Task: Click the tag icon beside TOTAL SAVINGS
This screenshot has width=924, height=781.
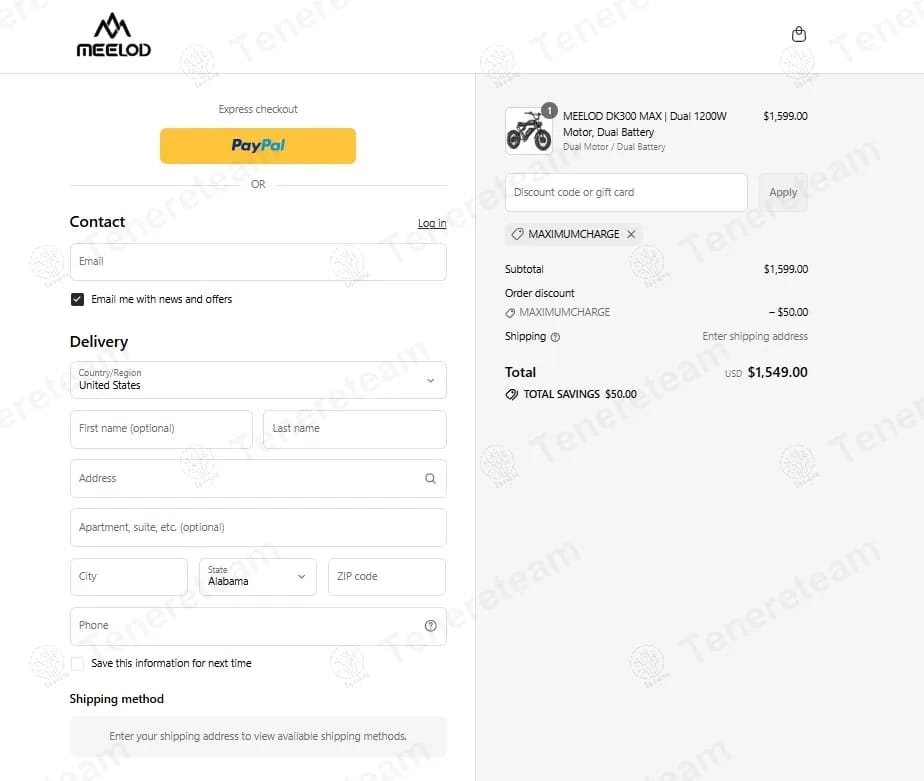Action: click(x=512, y=394)
